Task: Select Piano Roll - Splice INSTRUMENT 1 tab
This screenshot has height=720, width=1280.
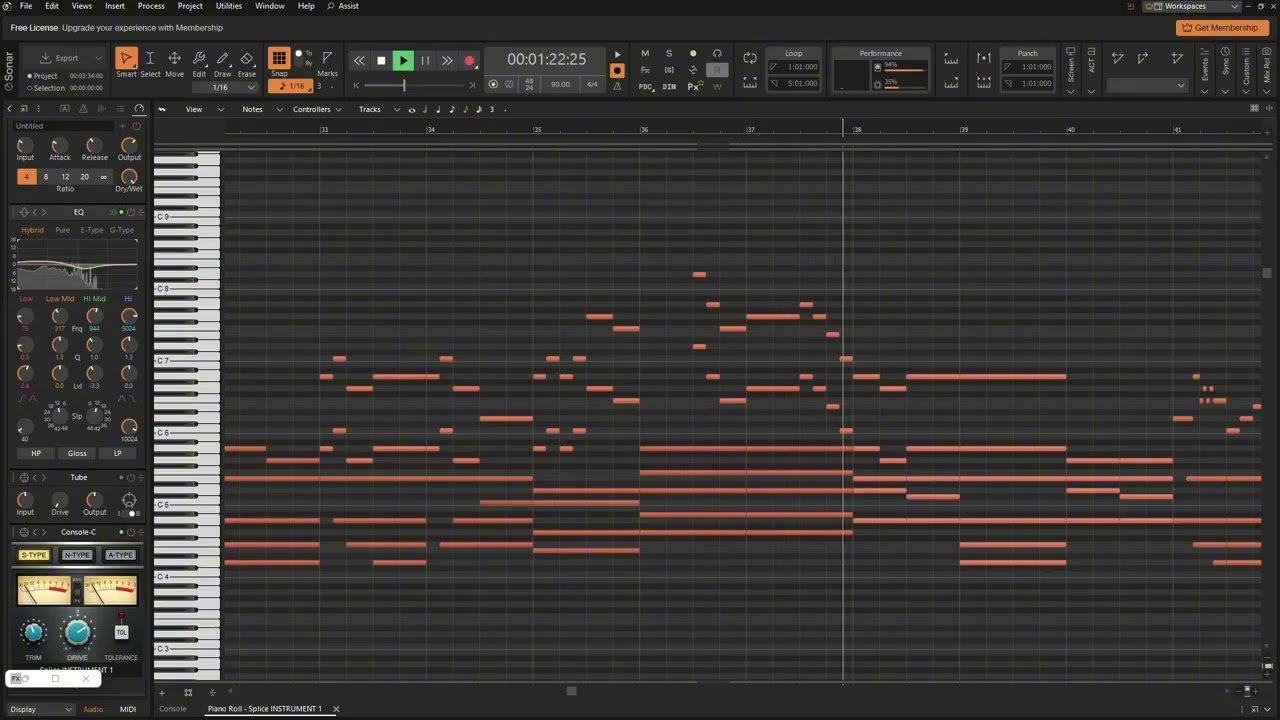Action: click(265, 709)
